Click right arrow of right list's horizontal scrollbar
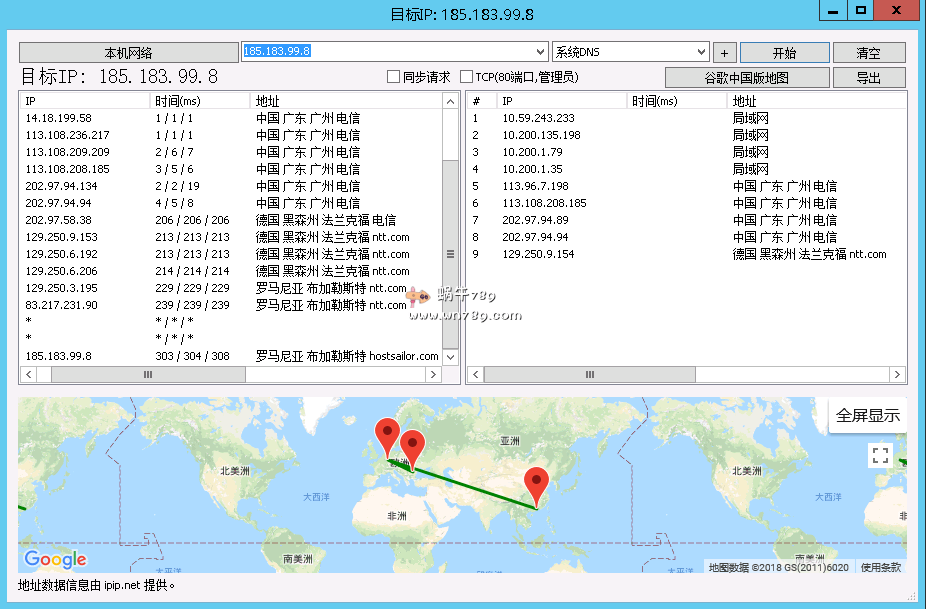The height and width of the screenshot is (609, 926). 897,374
